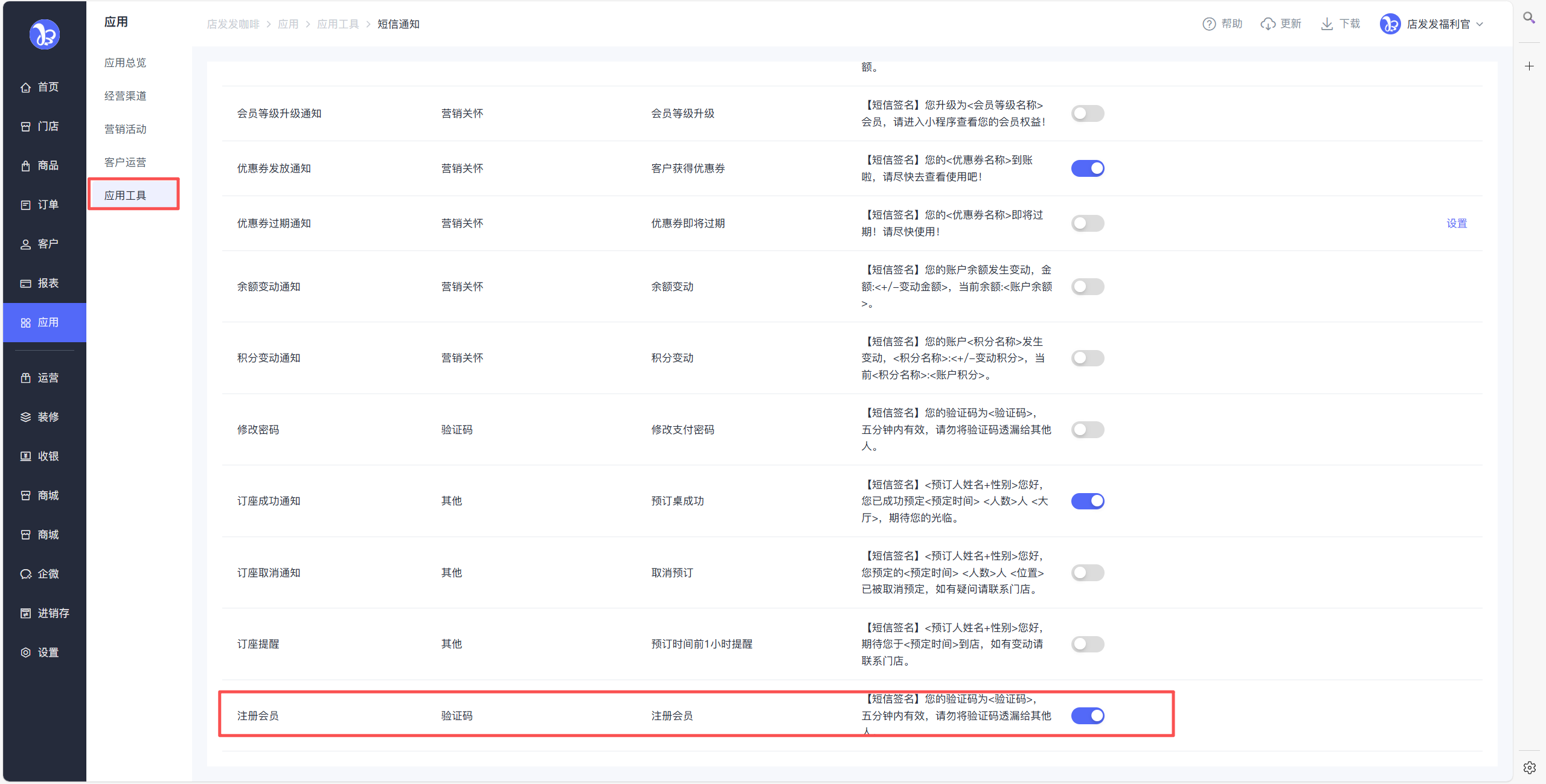This screenshot has height=784, width=1546.
Task: Click the 下载 download icon
Action: 1326,24
